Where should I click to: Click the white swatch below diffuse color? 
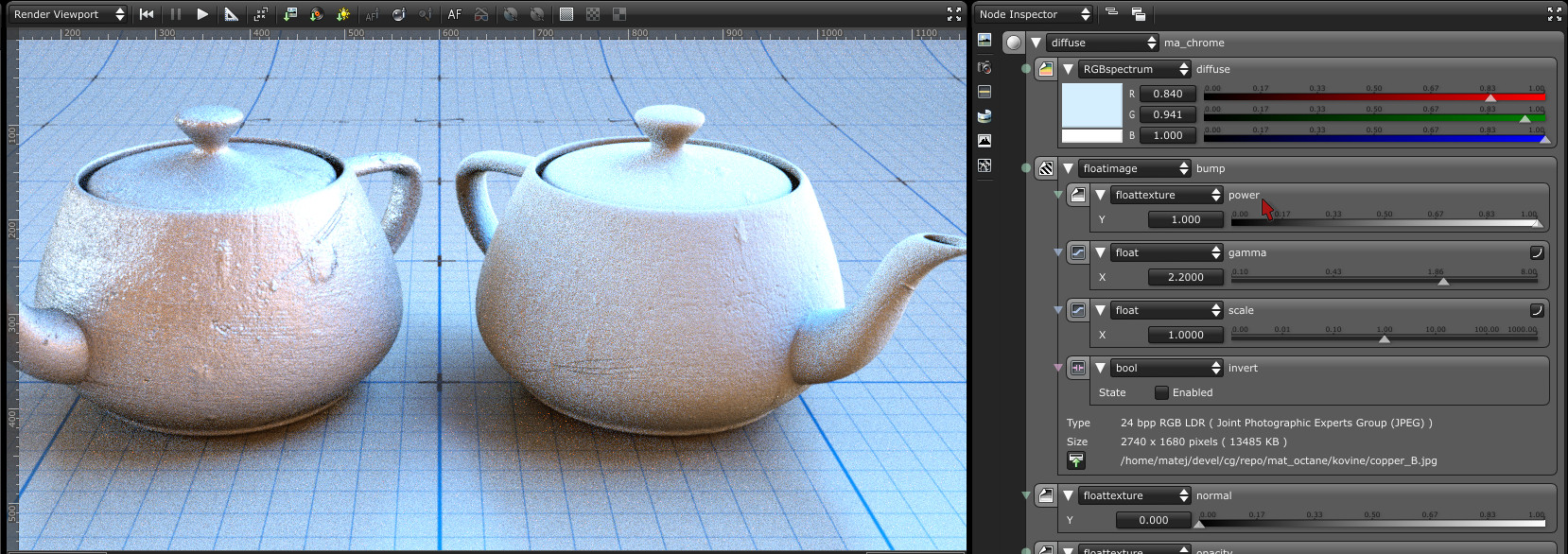point(1091,135)
